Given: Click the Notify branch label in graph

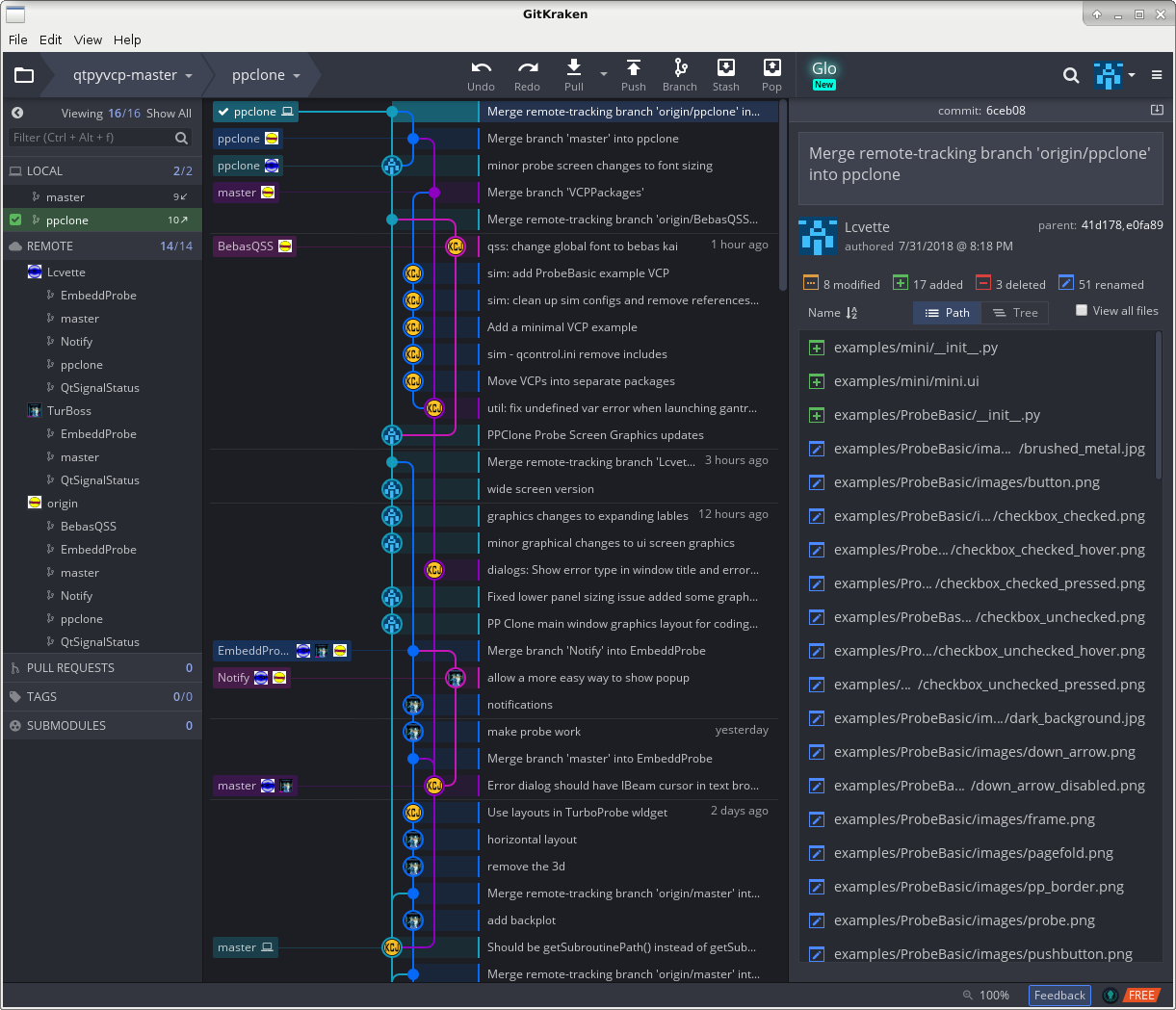Looking at the screenshot, I should [x=250, y=678].
